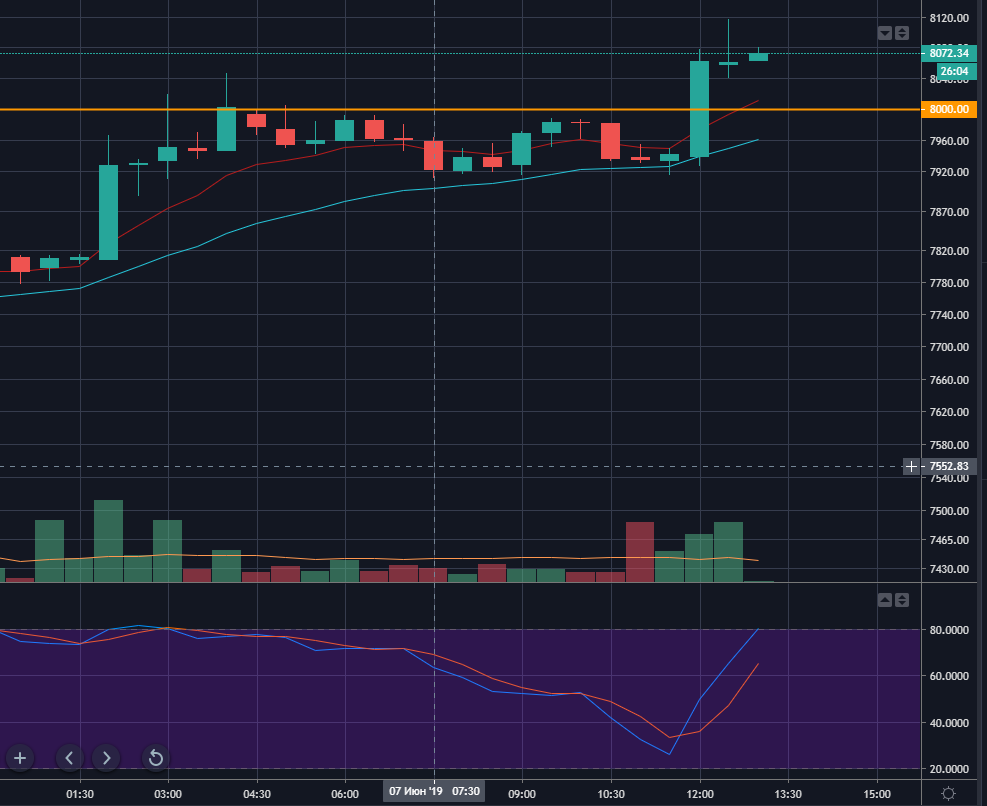Viewport: 987px width, 806px height.
Task: Click the 20.0000 stochastic scale label
Action: click(x=949, y=769)
